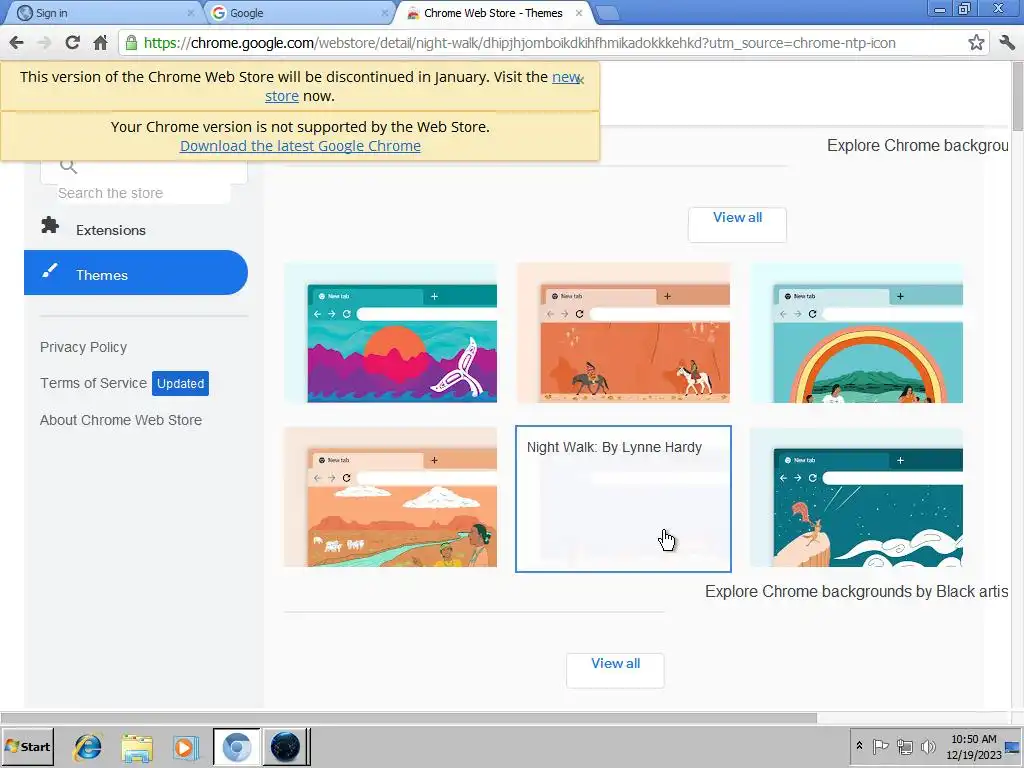Open the volume speaker tray icon
Image resolution: width=1024 pixels, height=768 pixels.
point(928,746)
